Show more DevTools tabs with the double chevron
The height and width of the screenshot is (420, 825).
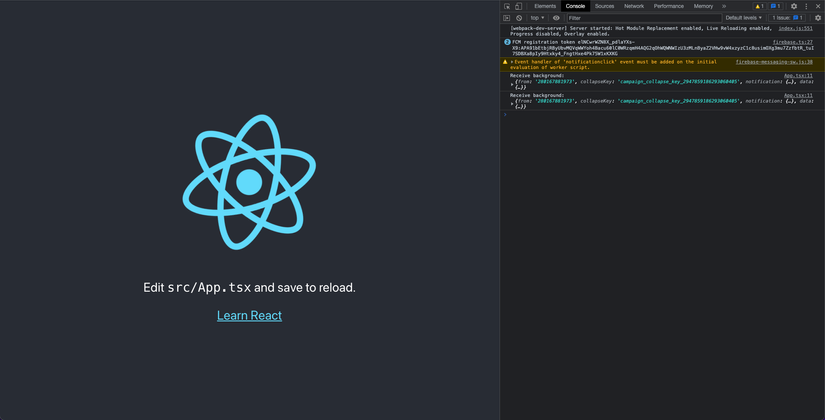724,6
